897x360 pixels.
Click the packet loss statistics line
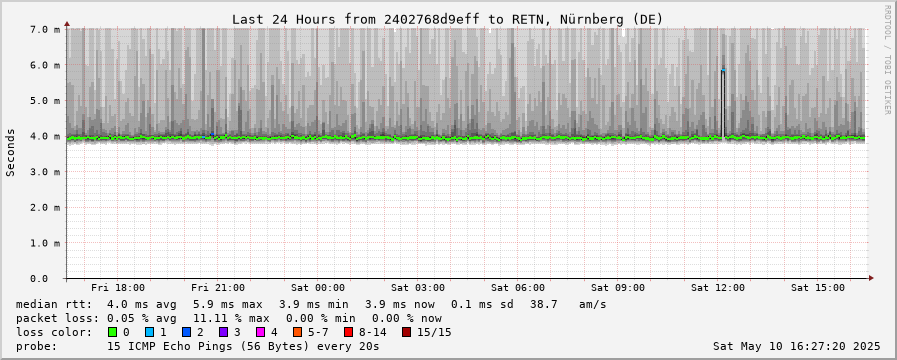pyautogui.click(x=229, y=318)
